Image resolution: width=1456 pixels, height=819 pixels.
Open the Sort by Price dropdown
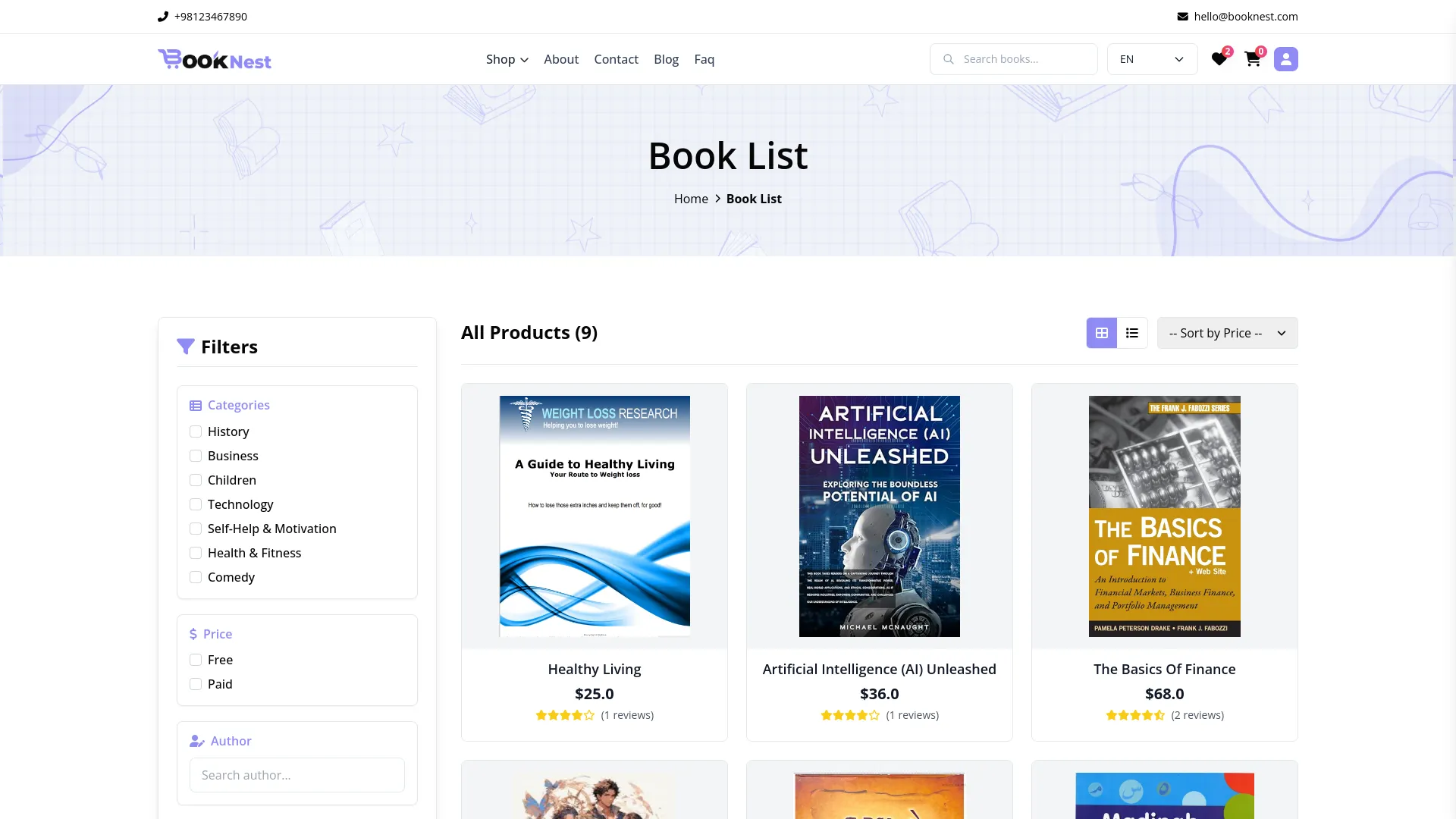click(x=1226, y=332)
